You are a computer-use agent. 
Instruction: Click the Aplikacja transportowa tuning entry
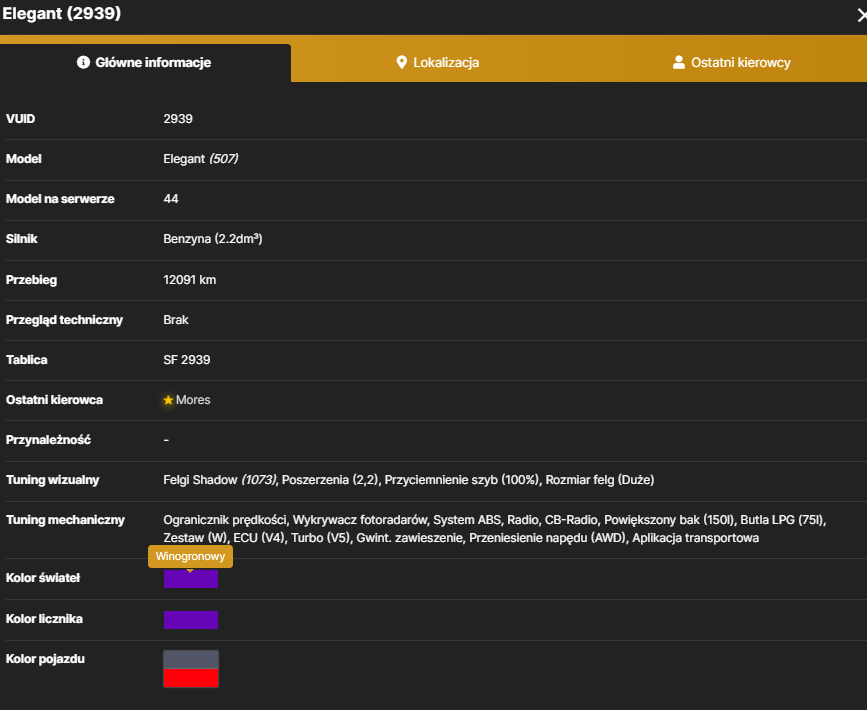click(x=696, y=538)
